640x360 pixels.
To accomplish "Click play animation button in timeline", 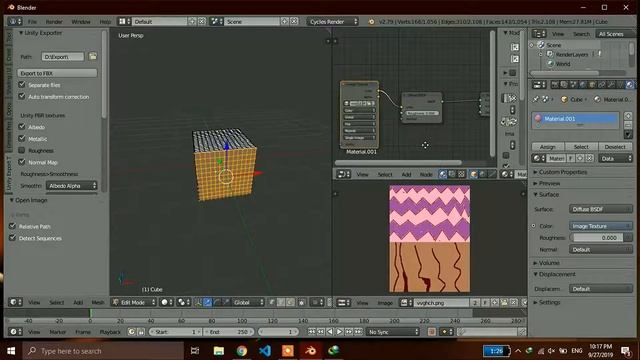I will click(339, 332).
